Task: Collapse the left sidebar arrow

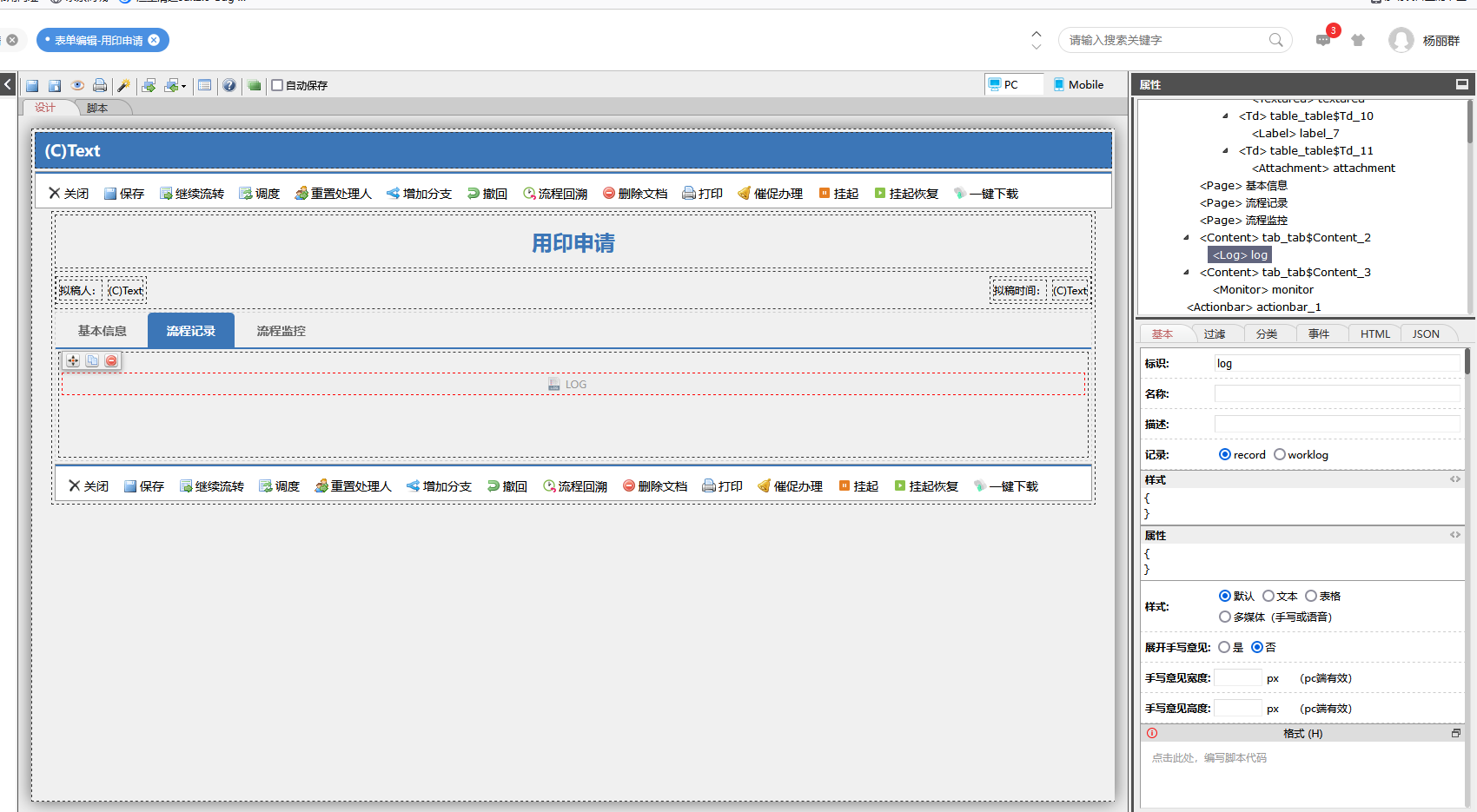Action: point(8,84)
